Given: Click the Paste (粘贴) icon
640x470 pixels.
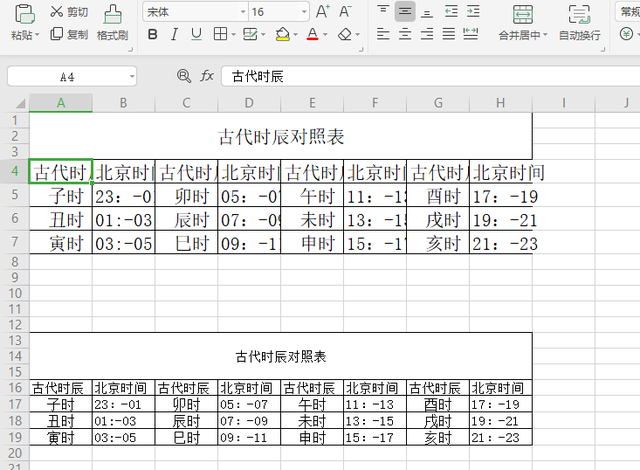Looking at the screenshot, I should [x=24, y=13].
